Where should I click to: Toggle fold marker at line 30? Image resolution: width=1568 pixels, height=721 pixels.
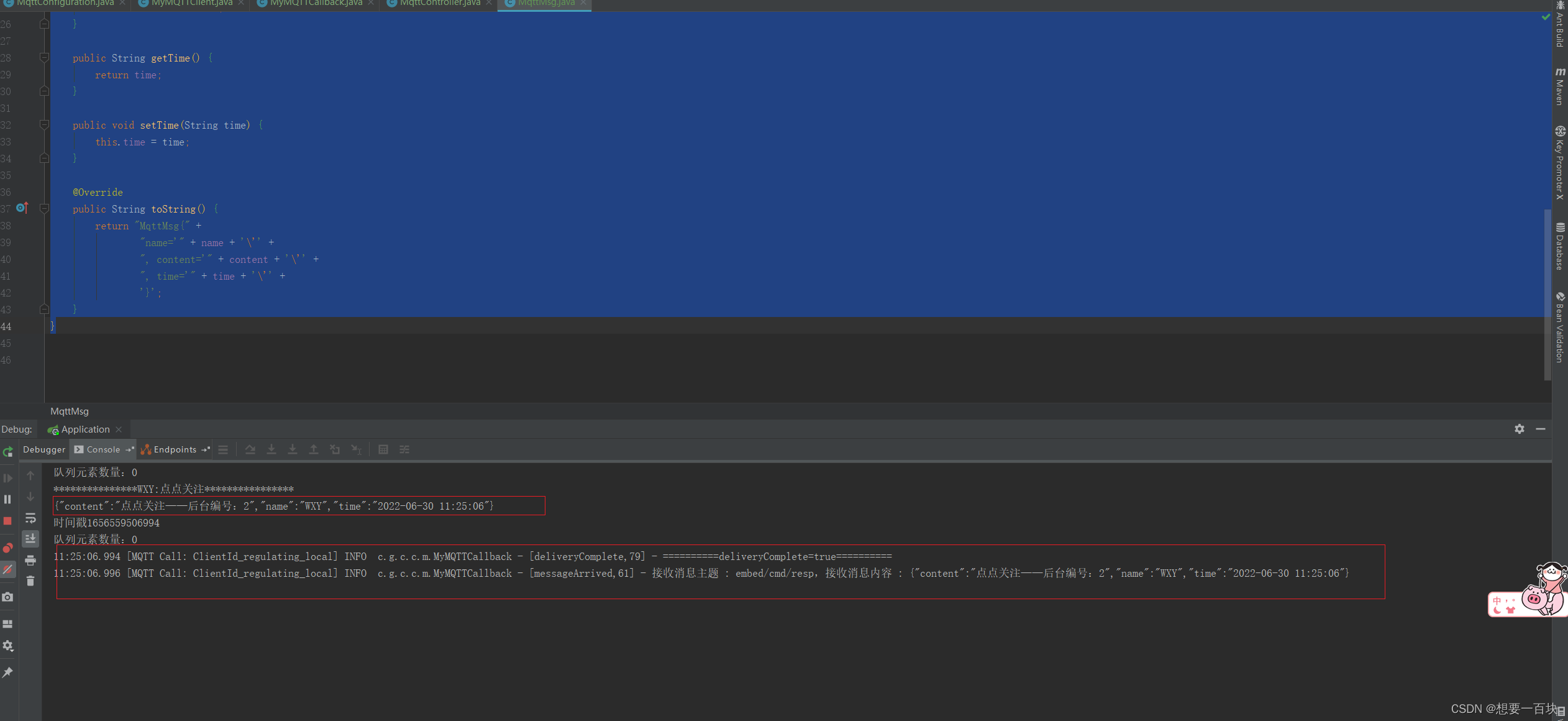pos(44,91)
